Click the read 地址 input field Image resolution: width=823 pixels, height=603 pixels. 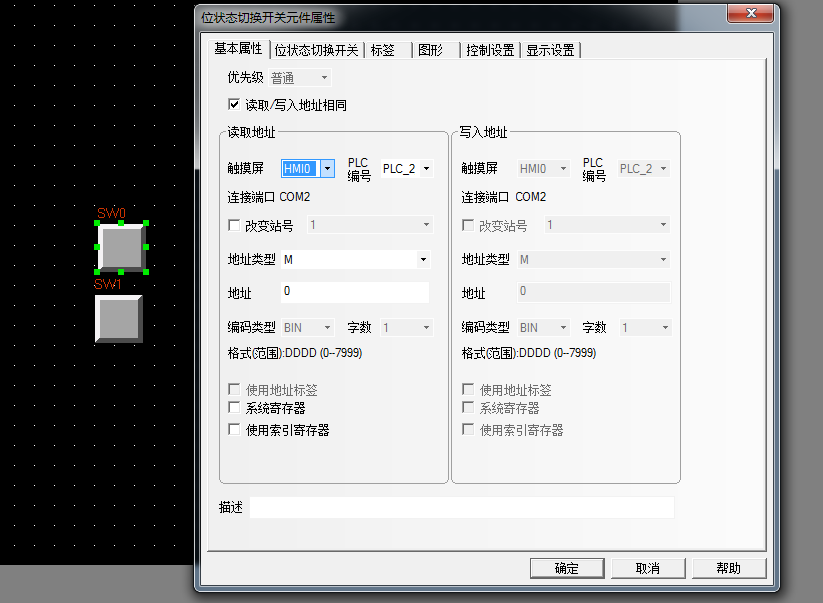pos(354,292)
